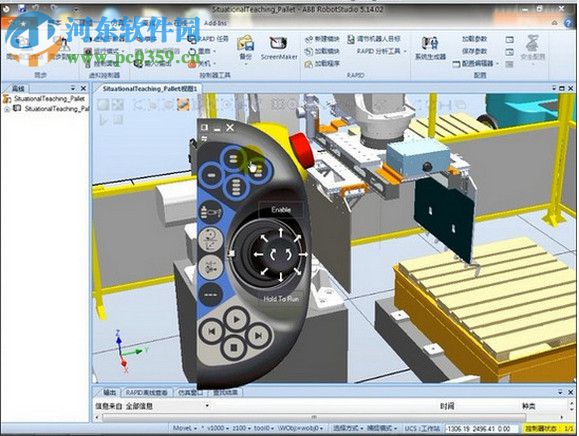Expand second SituationalTeaching_Pal tree node
Screen dimensions: 579x436
pyautogui.click(x=7, y=109)
